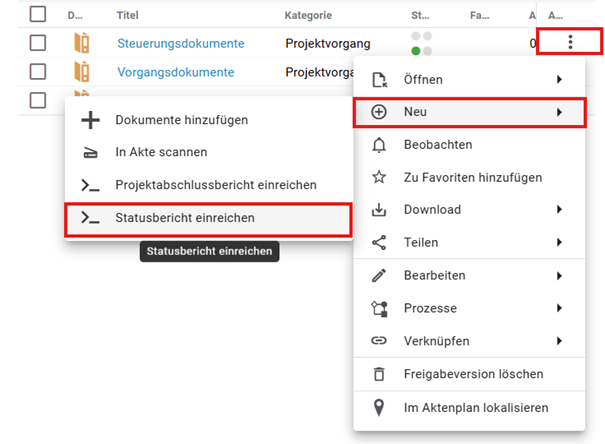Image resolution: width=605 pixels, height=444 pixels.
Task: Open the Steuerungsdokumente link
Action: pyautogui.click(x=180, y=44)
